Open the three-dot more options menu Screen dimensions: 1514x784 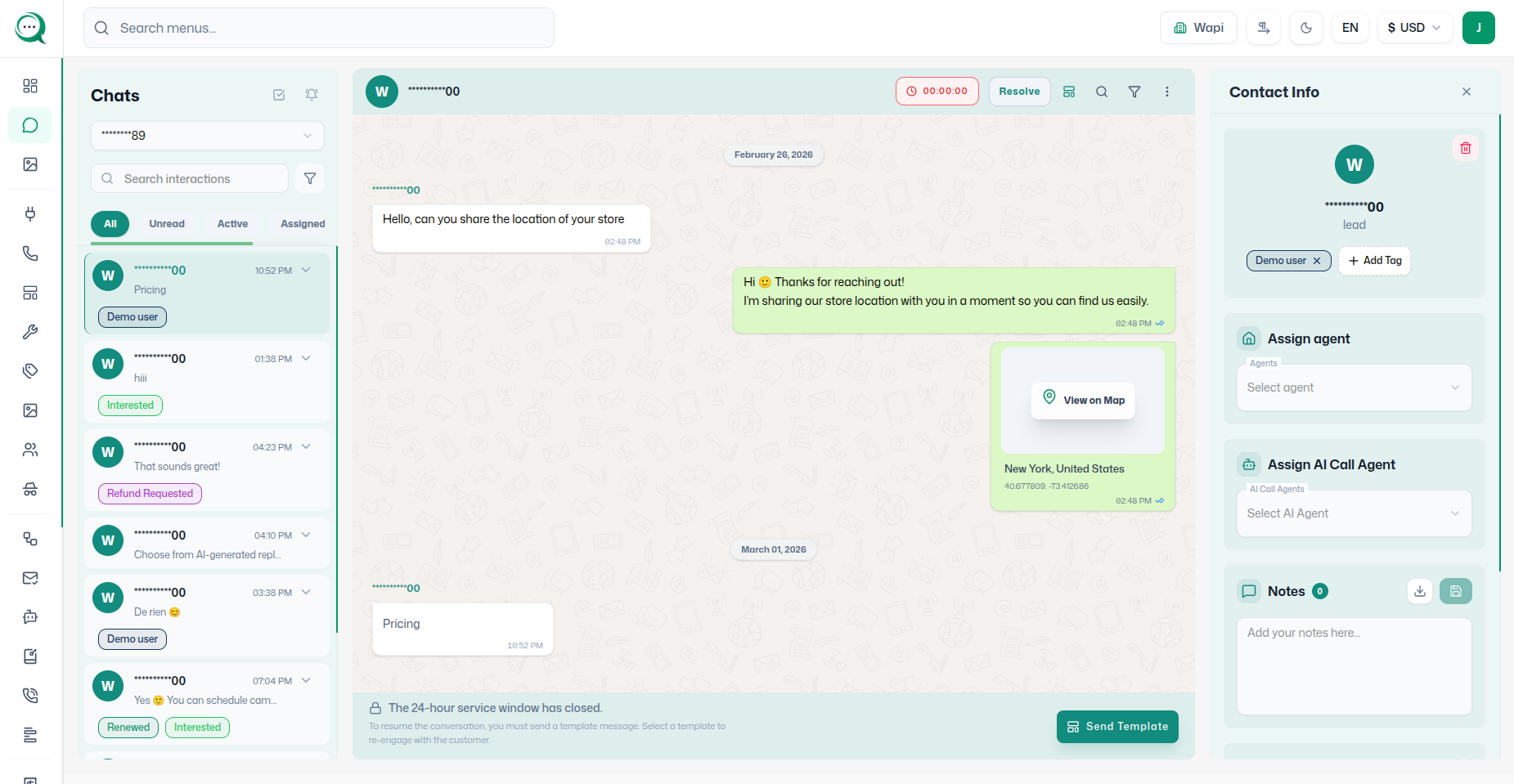tap(1167, 92)
